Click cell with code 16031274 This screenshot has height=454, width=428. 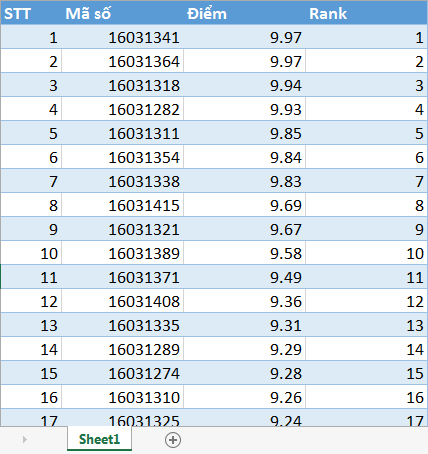[122, 373]
